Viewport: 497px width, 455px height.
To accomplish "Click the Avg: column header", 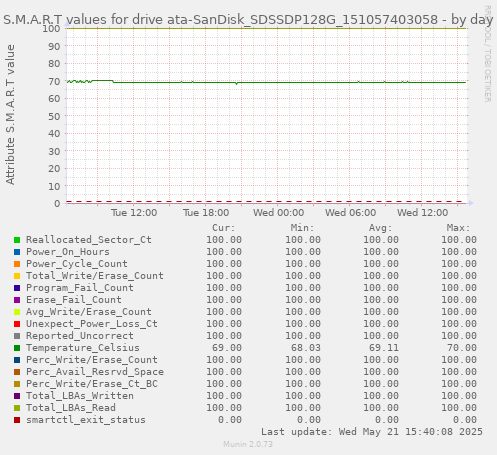I will coord(380,228).
